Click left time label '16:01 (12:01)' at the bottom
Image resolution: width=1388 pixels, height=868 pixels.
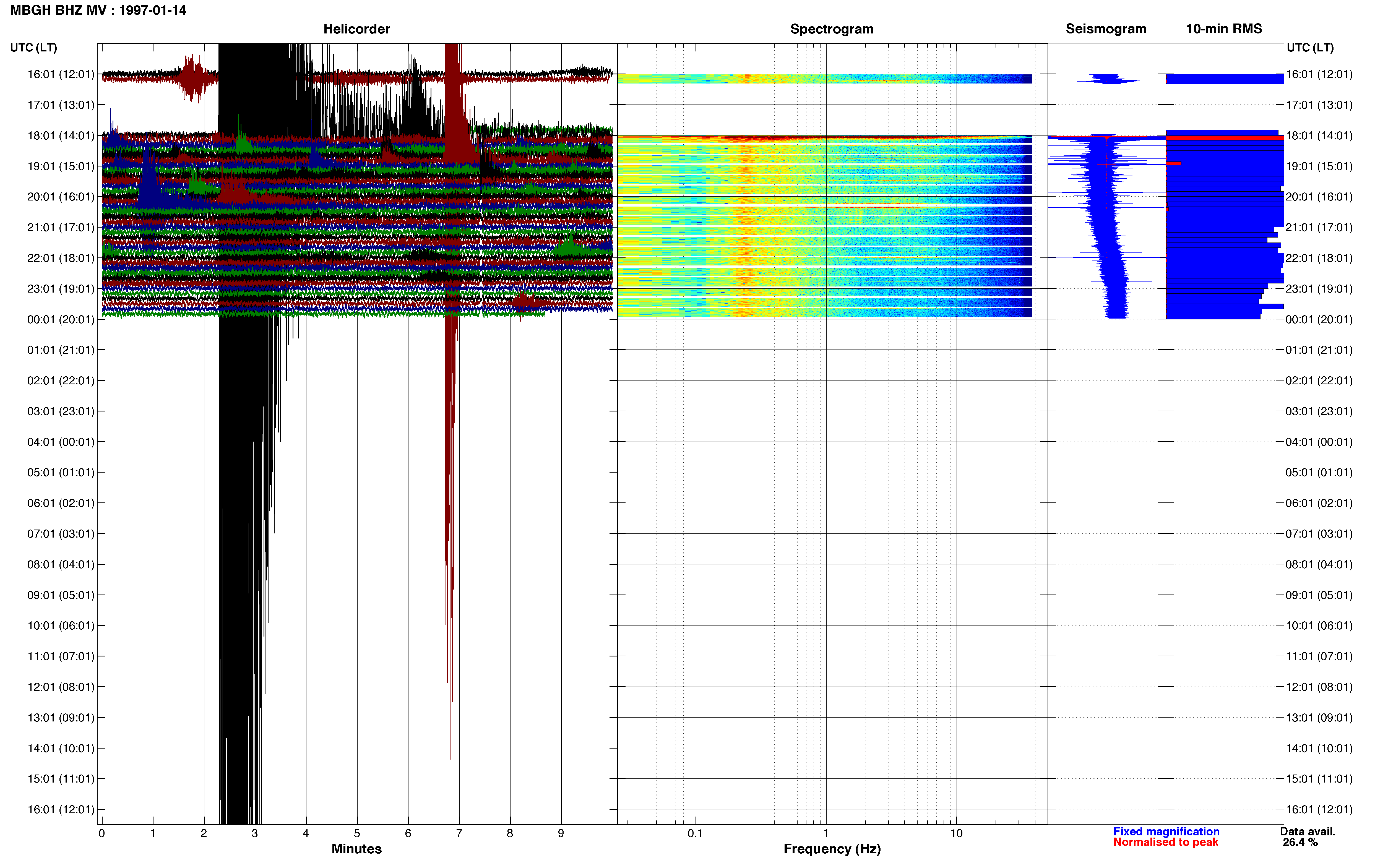pyautogui.click(x=61, y=809)
